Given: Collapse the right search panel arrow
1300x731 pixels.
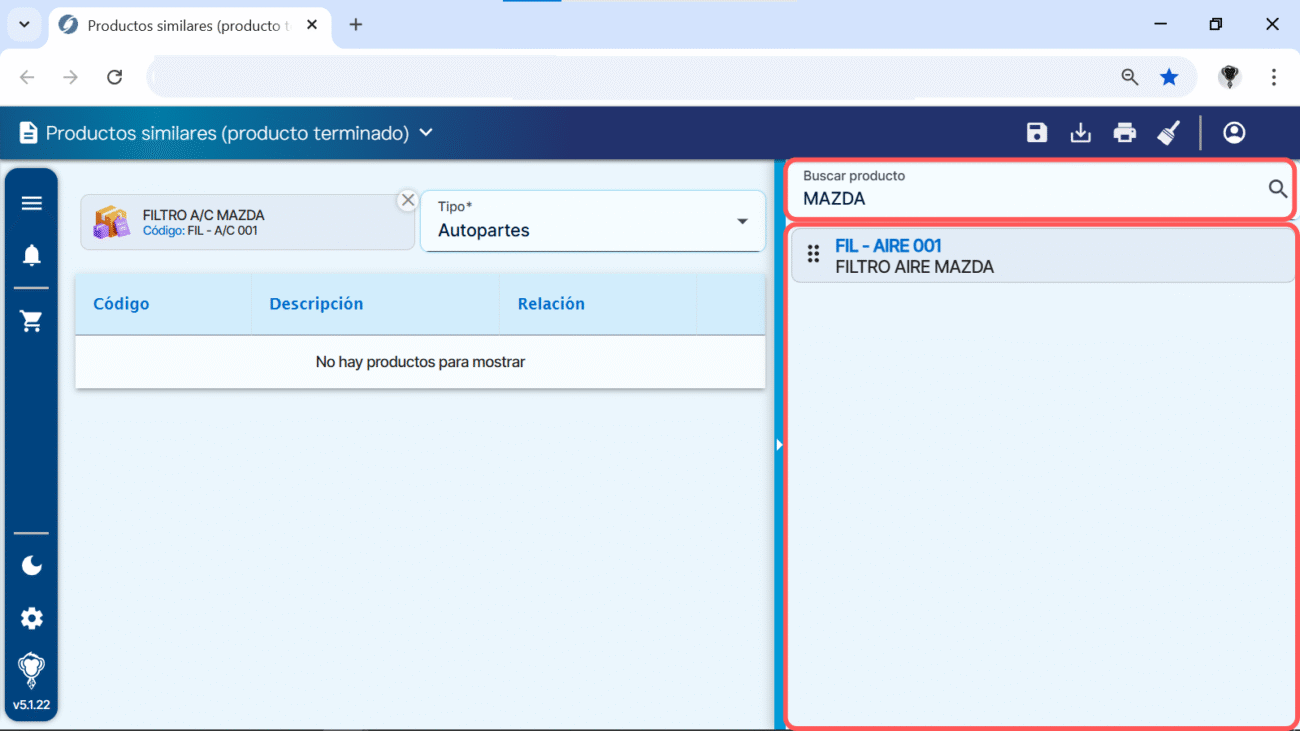Looking at the screenshot, I should (779, 445).
